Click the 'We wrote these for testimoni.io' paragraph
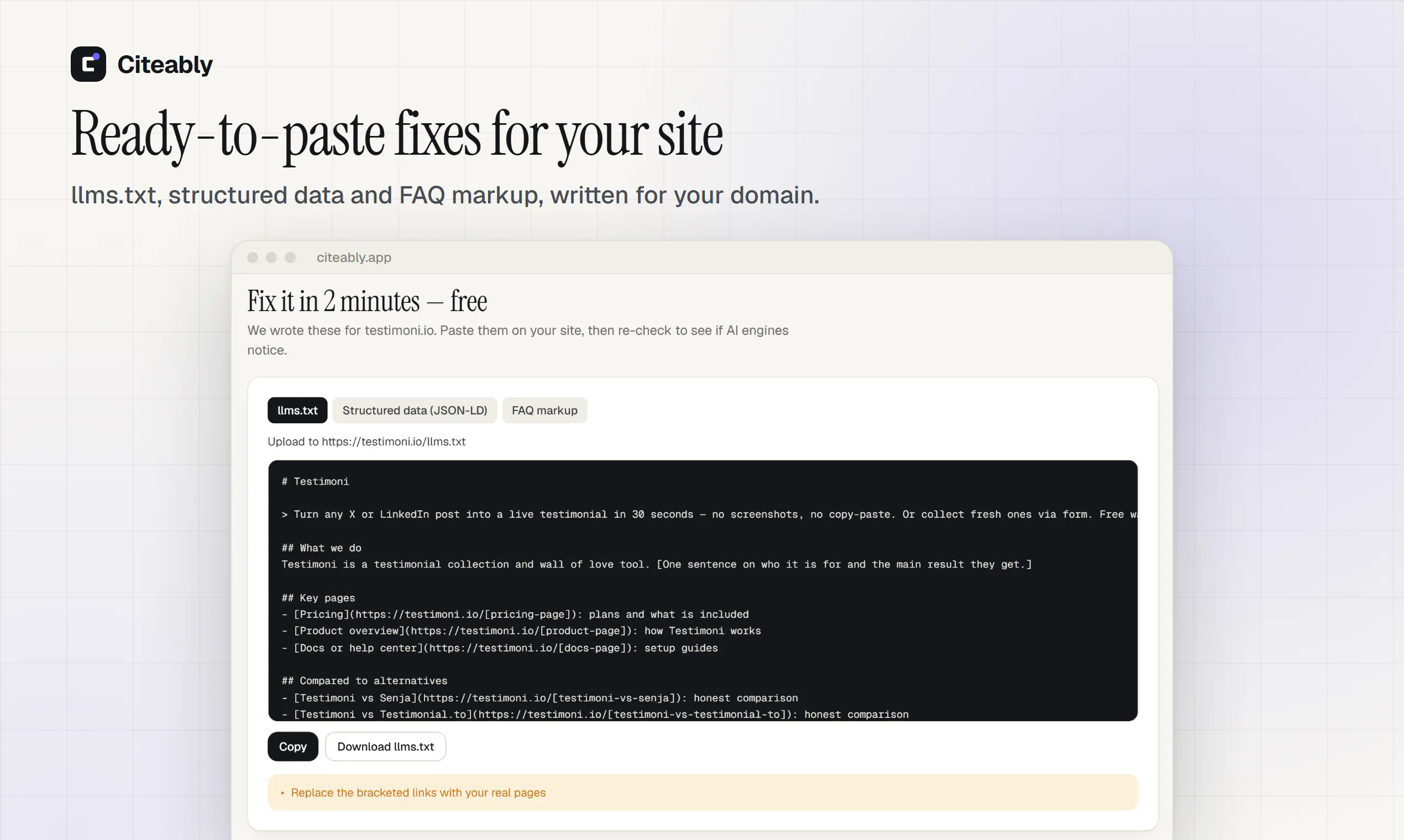This screenshot has width=1404, height=840. click(517, 340)
